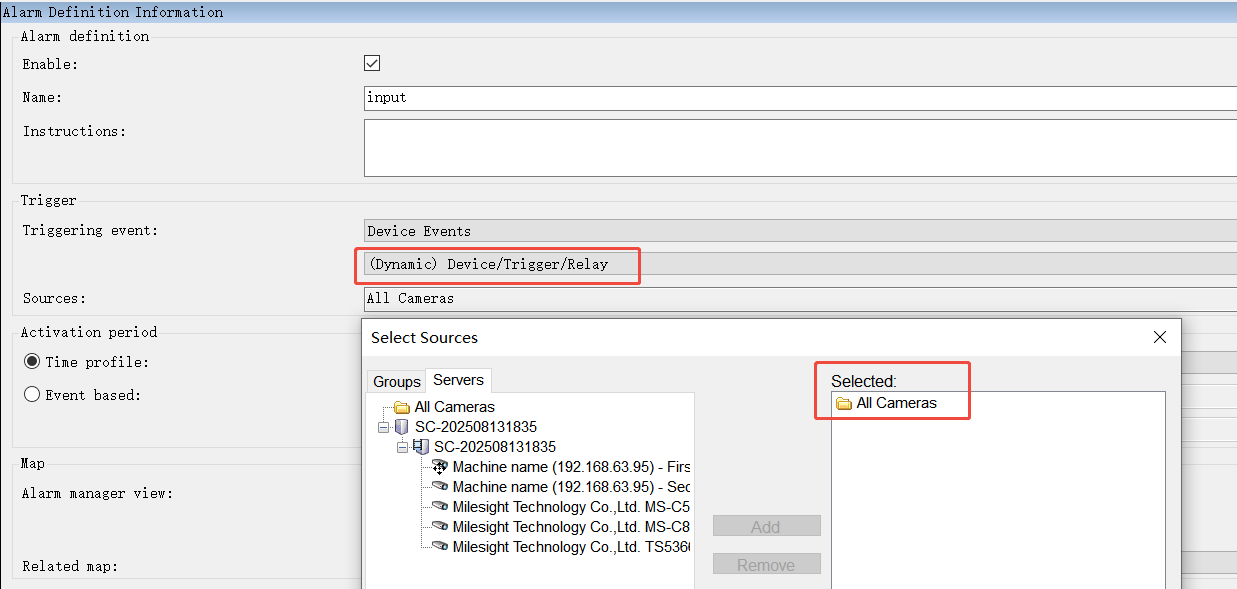Click camera icon for Milesight TS536 device
1237x589 pixels.
click(x=440, y=547)
